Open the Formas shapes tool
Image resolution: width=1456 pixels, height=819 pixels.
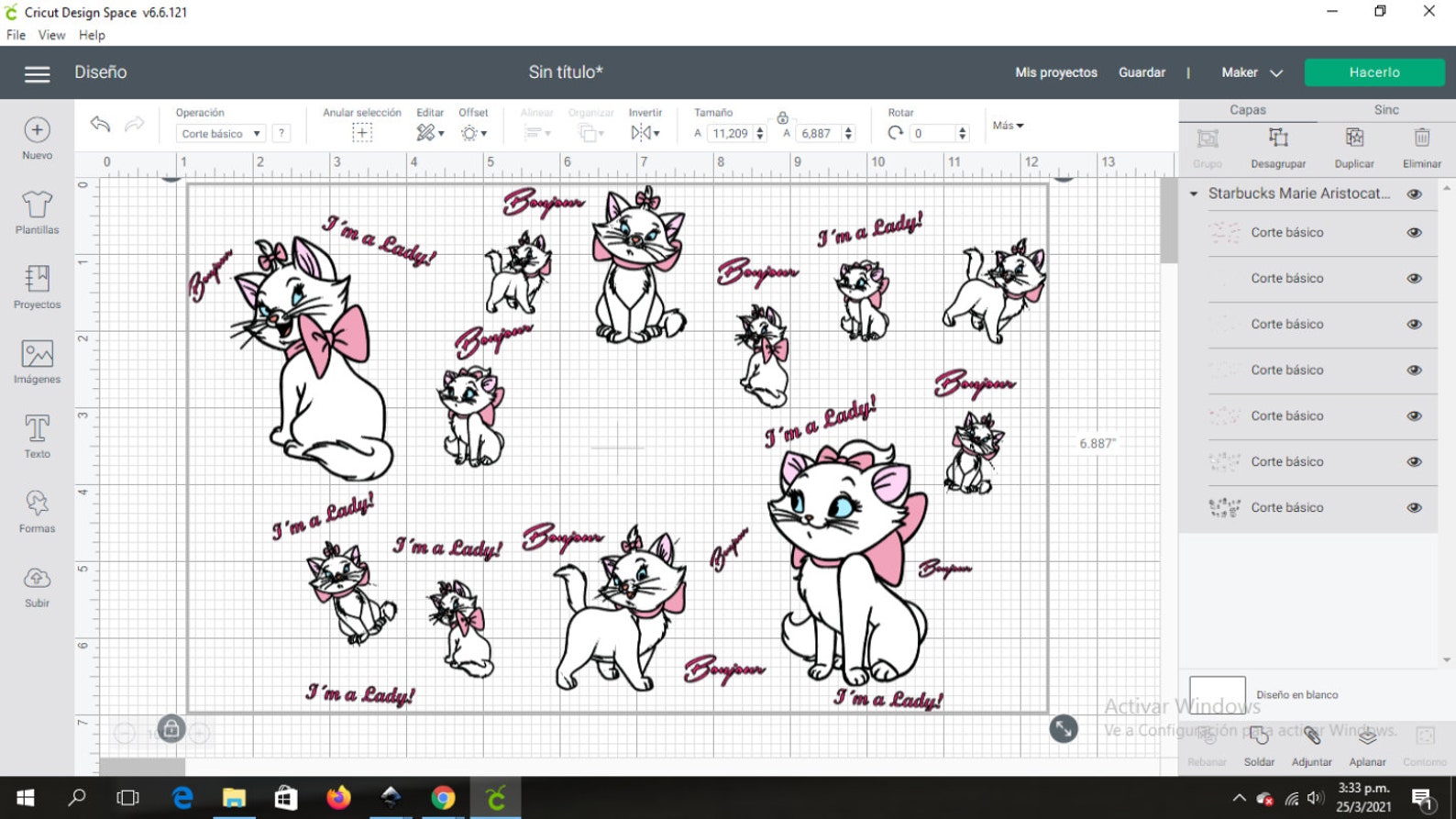coord(37,511)
